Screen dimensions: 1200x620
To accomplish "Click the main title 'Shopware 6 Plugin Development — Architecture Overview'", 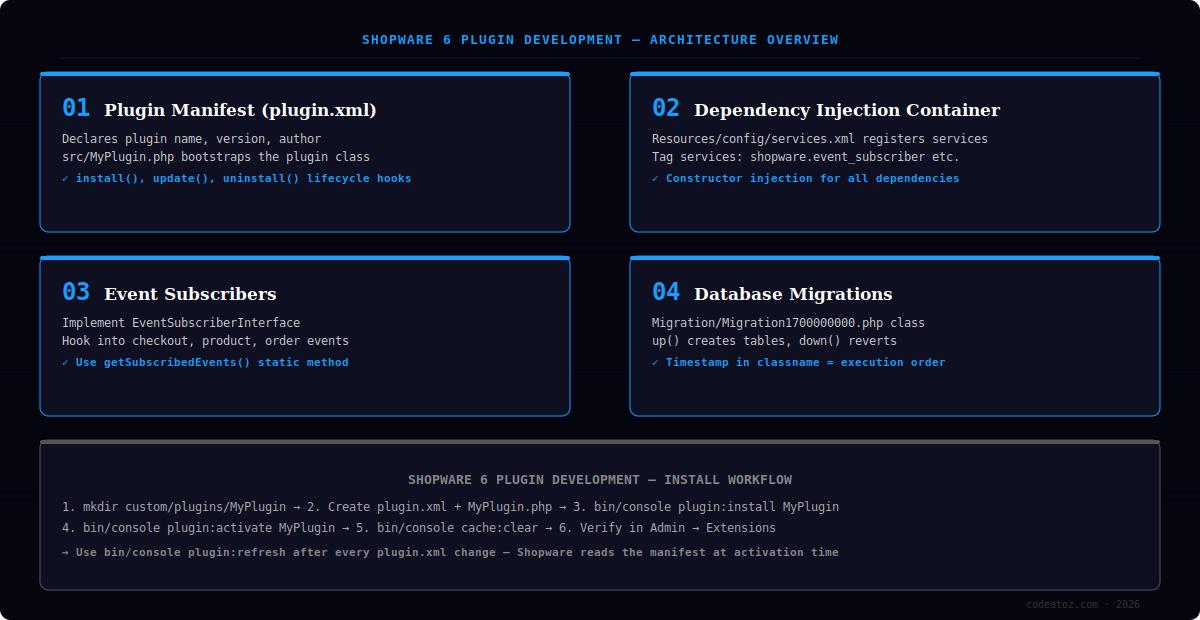I will pyautogui.click(x=600, y=40).
